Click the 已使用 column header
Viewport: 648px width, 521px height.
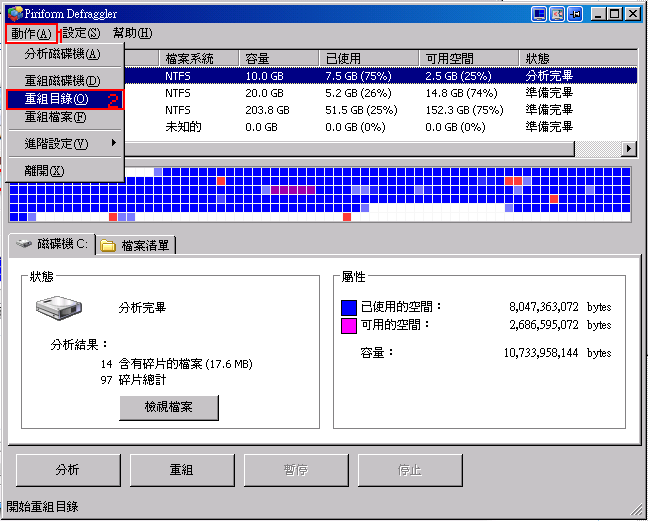369,59
